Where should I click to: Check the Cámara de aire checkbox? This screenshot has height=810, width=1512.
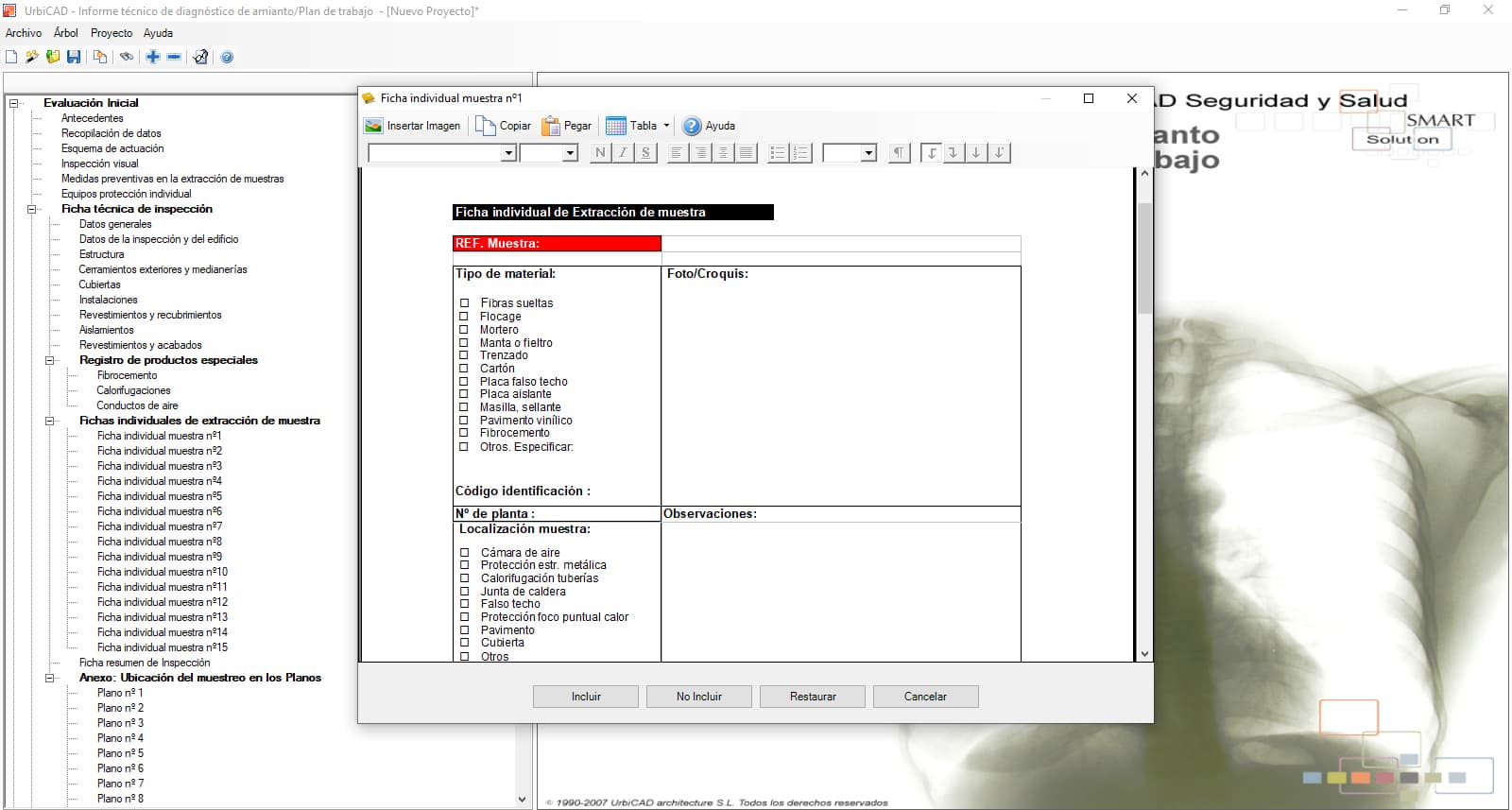click(x=465, y=553)
